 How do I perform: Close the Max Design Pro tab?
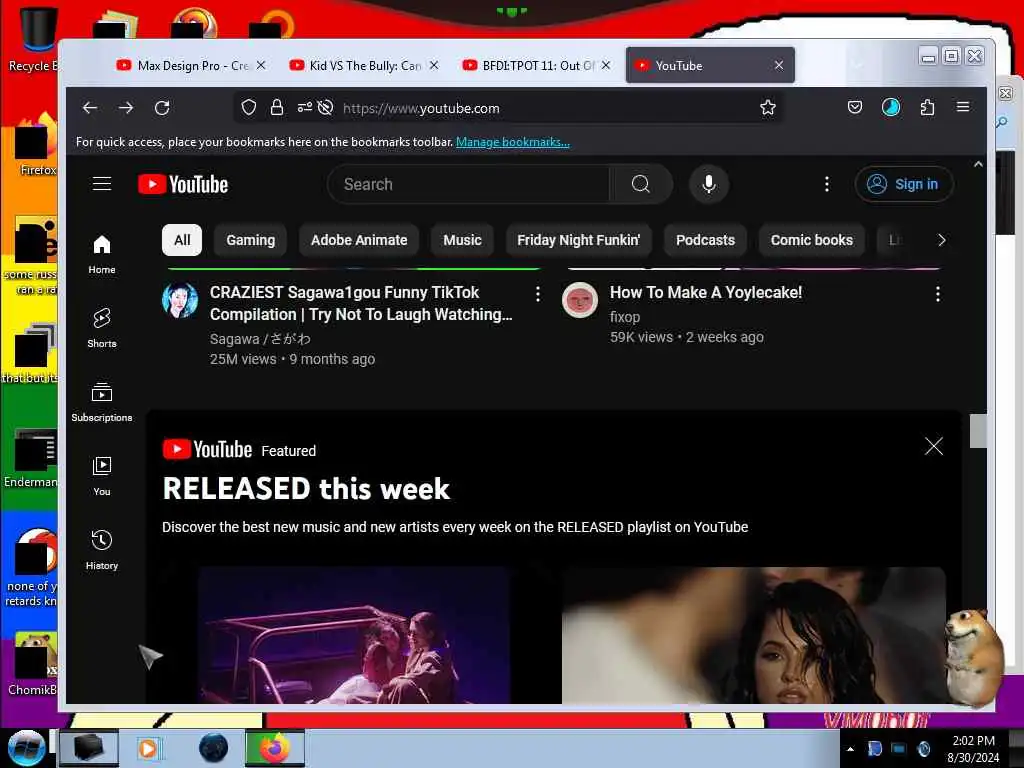(x=261, y=65)
